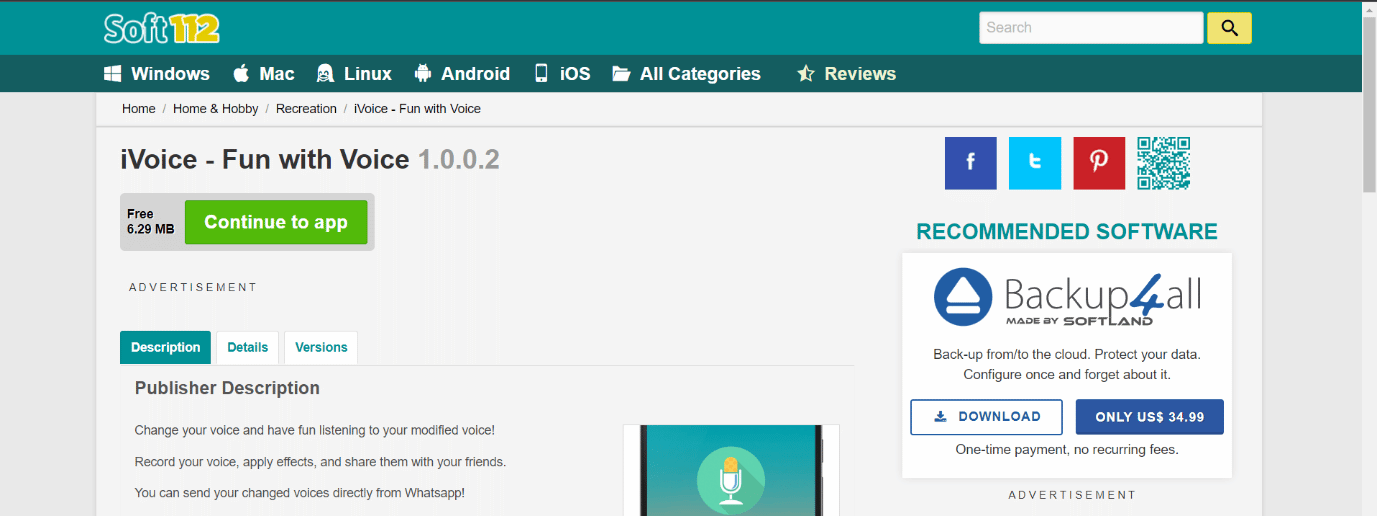Screen dimensions: 1377x516
Task: Click ONLY US$ 34.99 button
Action: (1150, 417)
